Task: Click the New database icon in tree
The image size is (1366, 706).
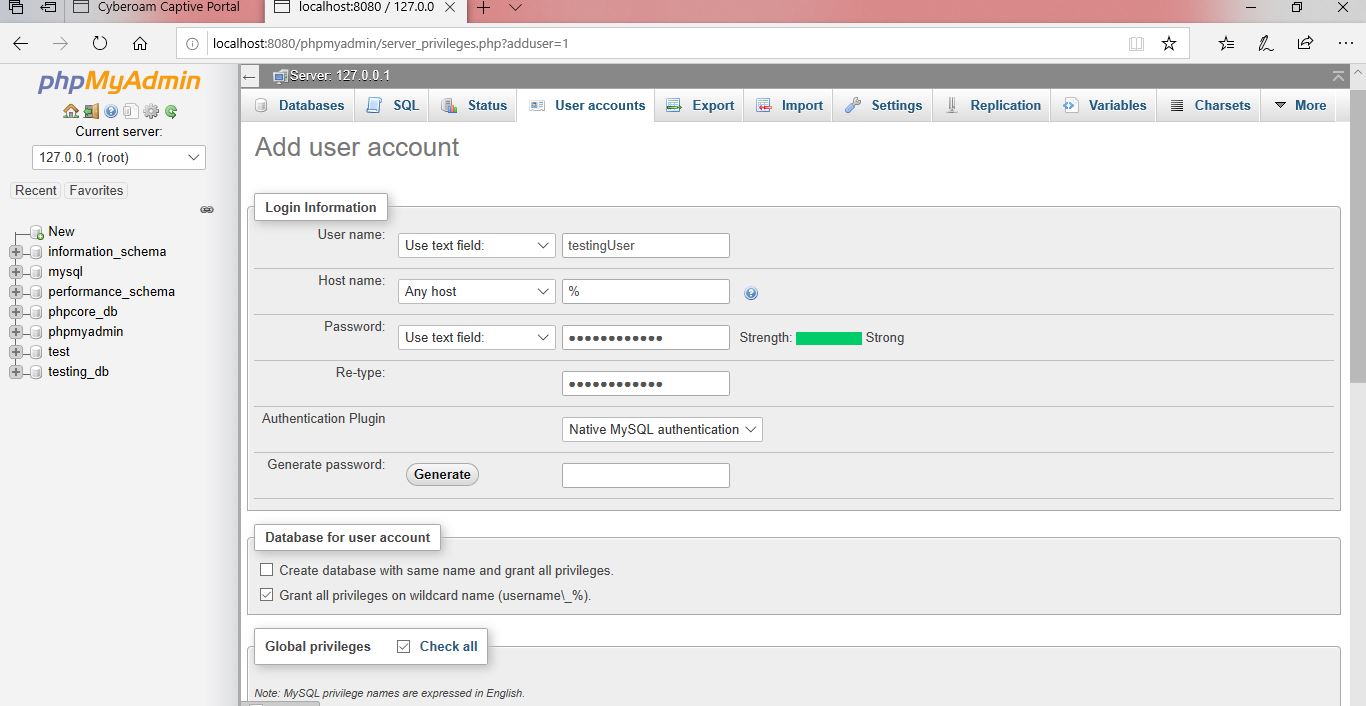Action: [36, 232]
